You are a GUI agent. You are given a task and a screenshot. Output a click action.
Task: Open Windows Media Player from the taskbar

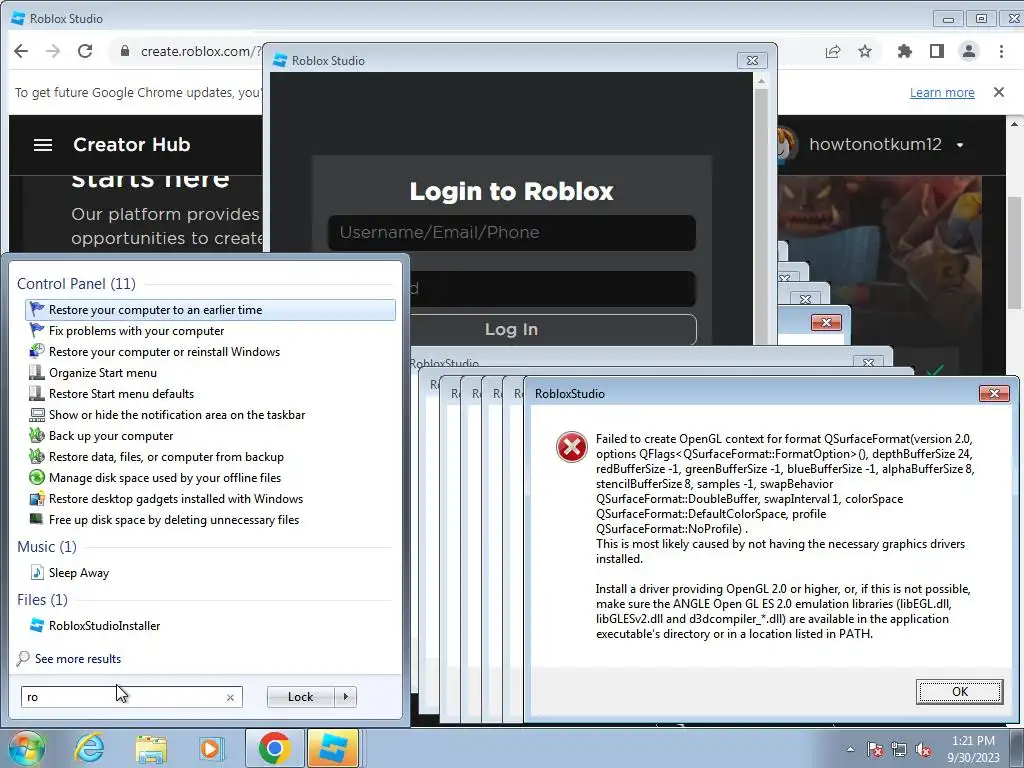coord(211,748)
